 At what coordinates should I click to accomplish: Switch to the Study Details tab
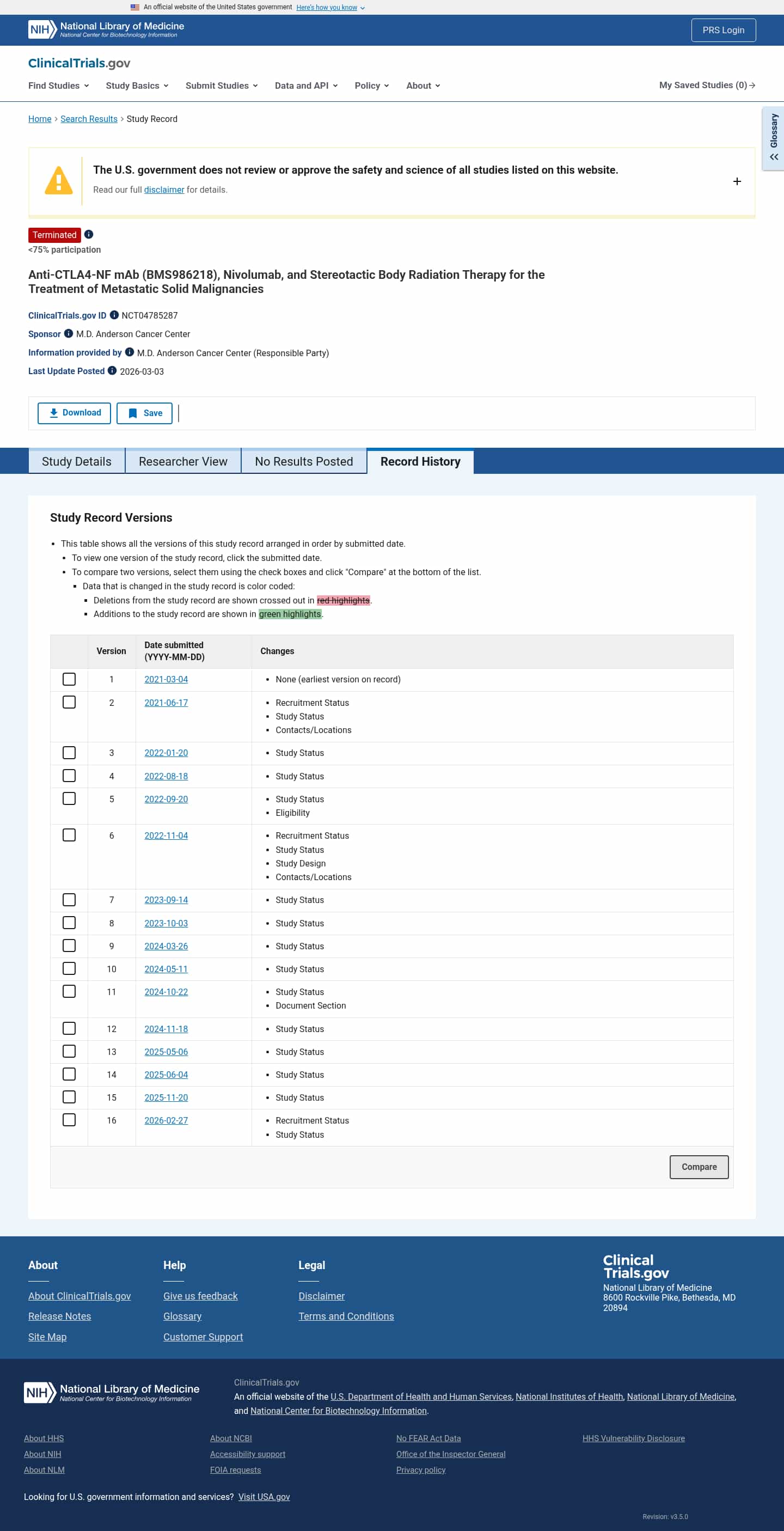pyautogui.click(x=77, y=462)
